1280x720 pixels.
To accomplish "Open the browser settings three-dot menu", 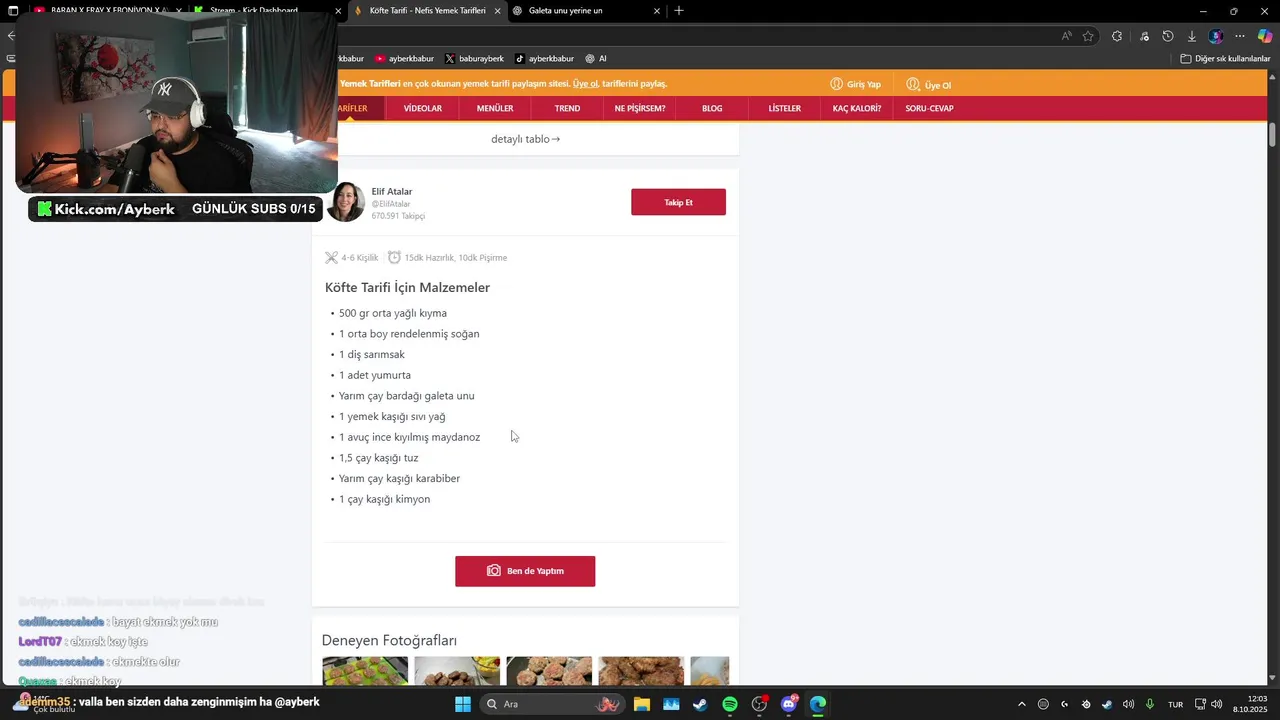I will pyautogui.click(x=1240, y=36).
